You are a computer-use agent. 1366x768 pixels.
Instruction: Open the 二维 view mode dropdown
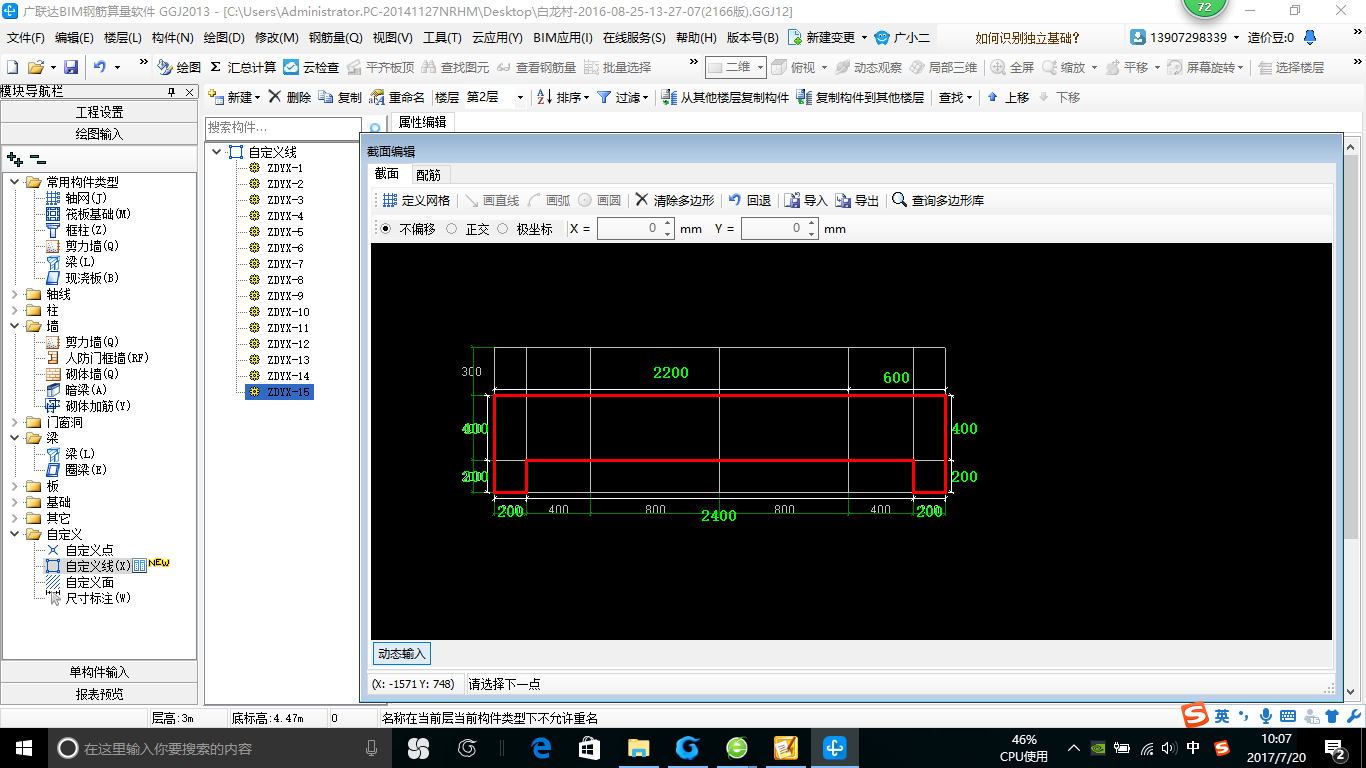pos(760,67)
